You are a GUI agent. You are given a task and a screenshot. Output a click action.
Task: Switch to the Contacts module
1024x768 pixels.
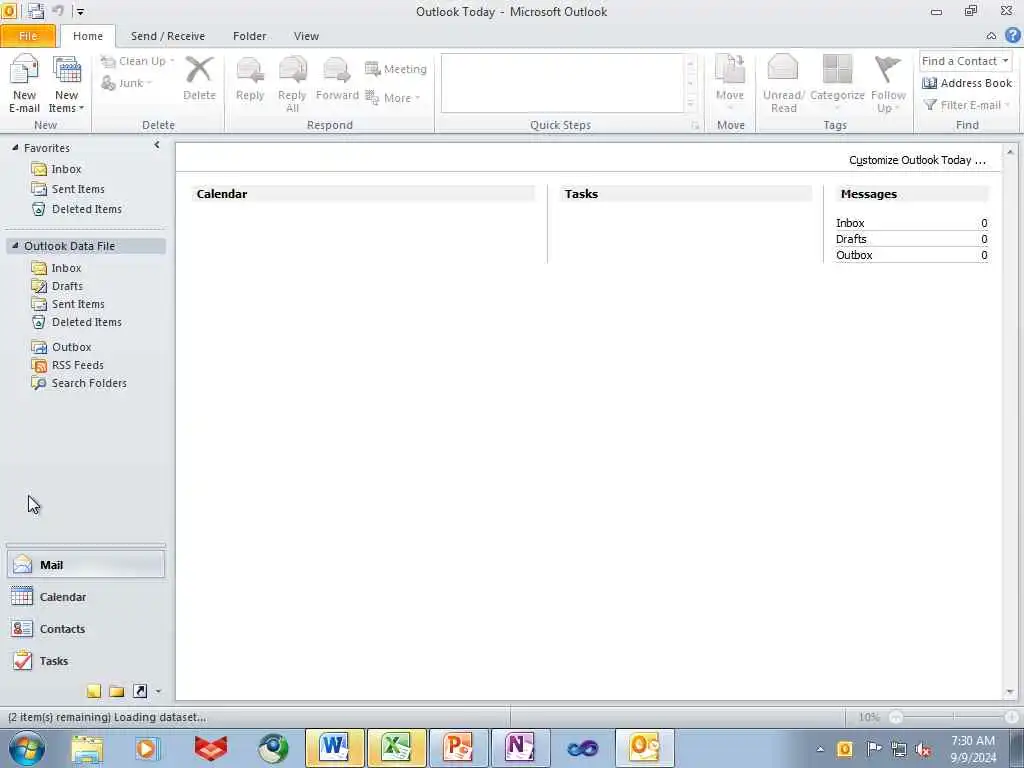tap(86, 628)
